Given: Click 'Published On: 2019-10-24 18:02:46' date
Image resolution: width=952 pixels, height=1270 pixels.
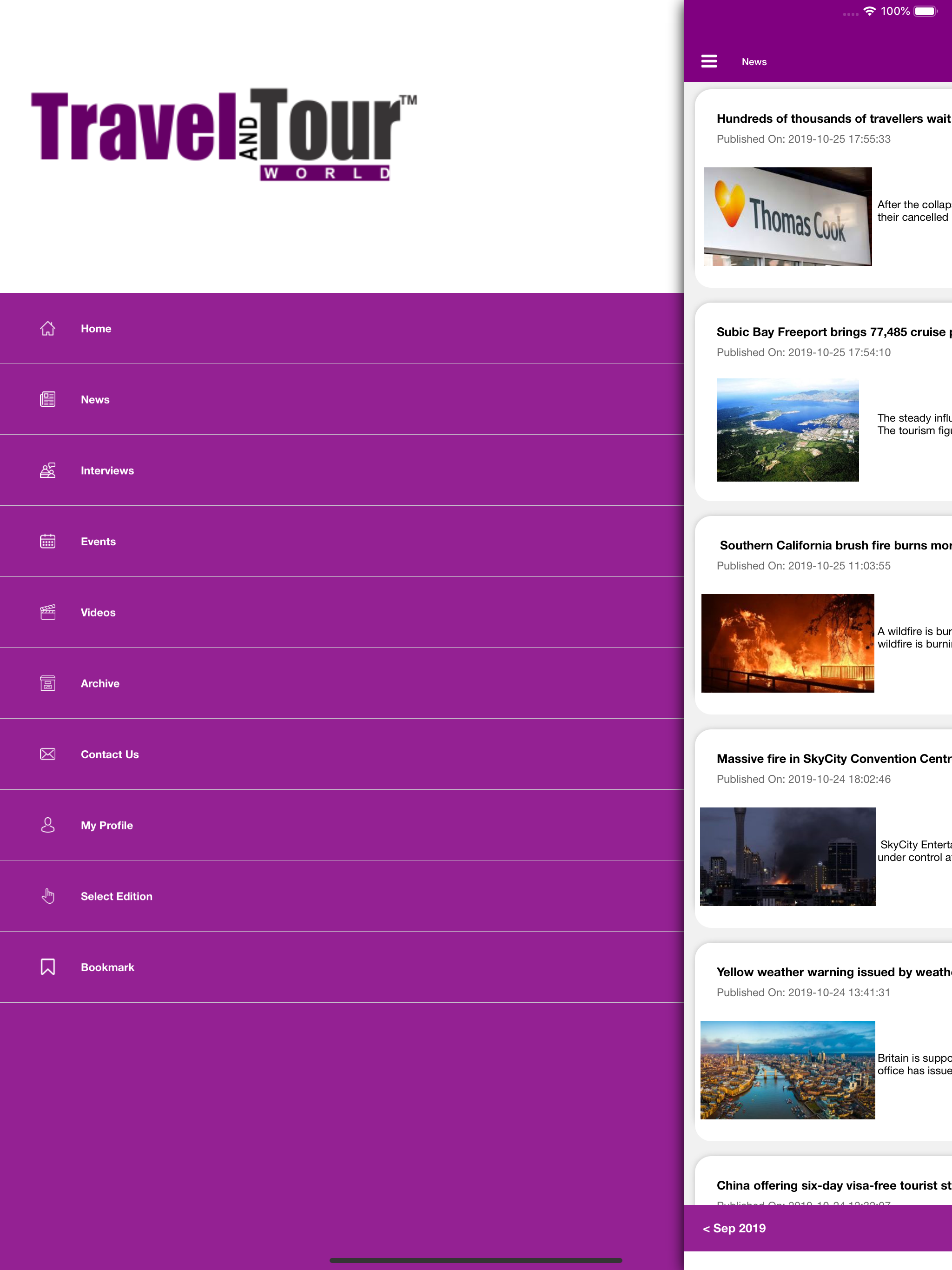Looking at the screenshot, I should point(803,779).
